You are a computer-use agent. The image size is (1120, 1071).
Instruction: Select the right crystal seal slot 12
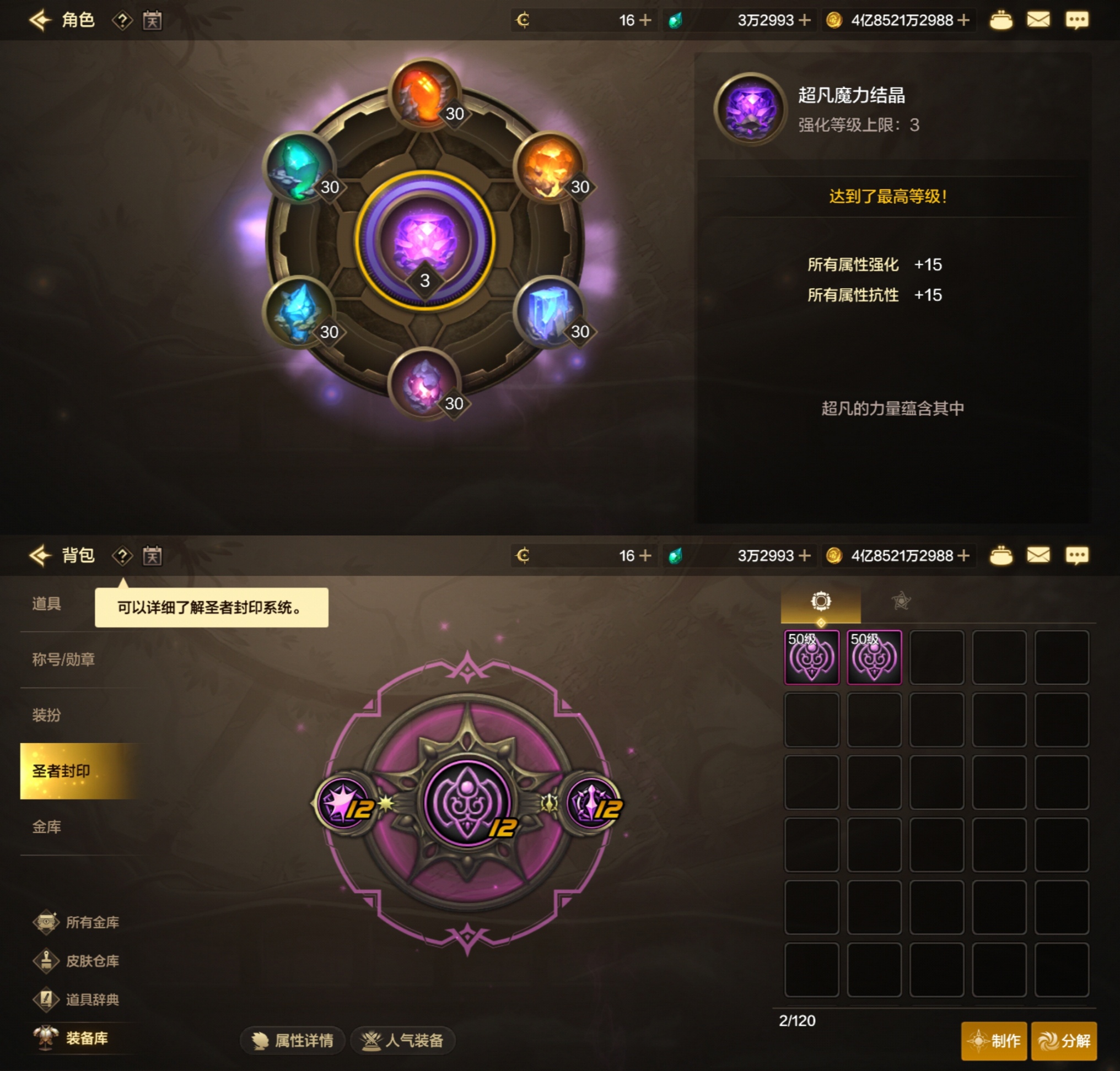coord(594,803)
